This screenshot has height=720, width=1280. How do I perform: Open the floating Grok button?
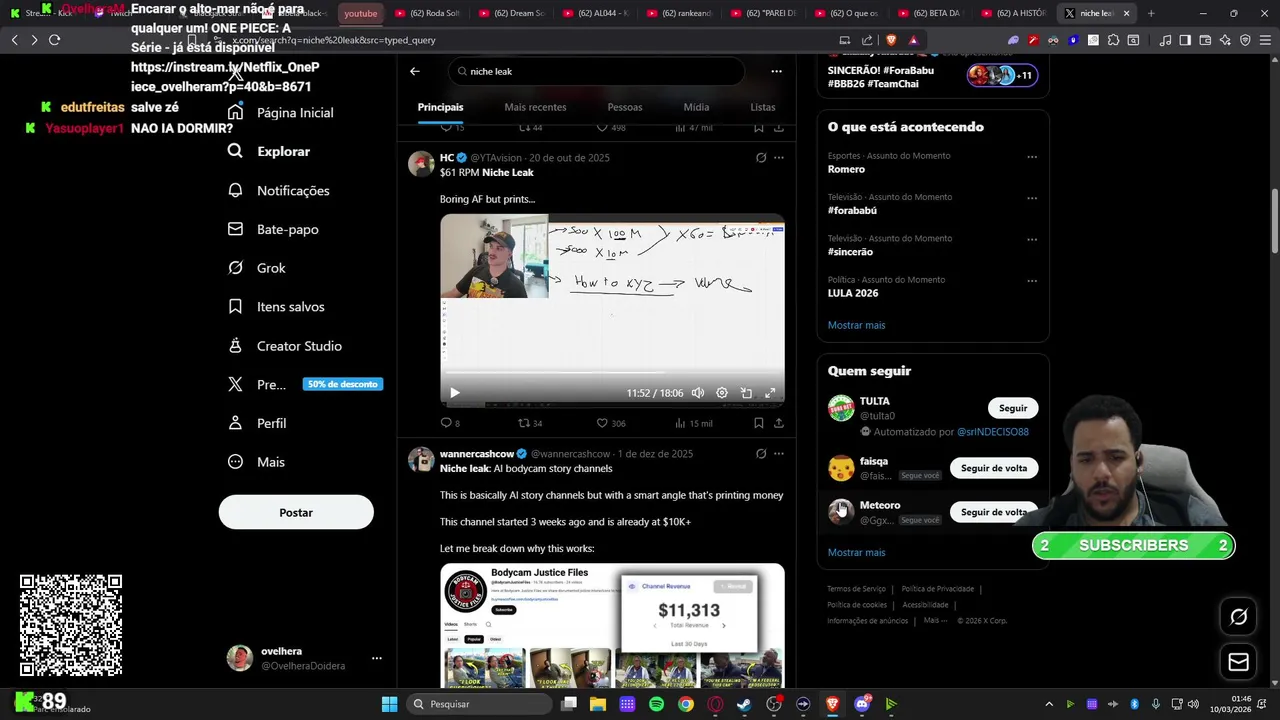tap(1238, 617)
